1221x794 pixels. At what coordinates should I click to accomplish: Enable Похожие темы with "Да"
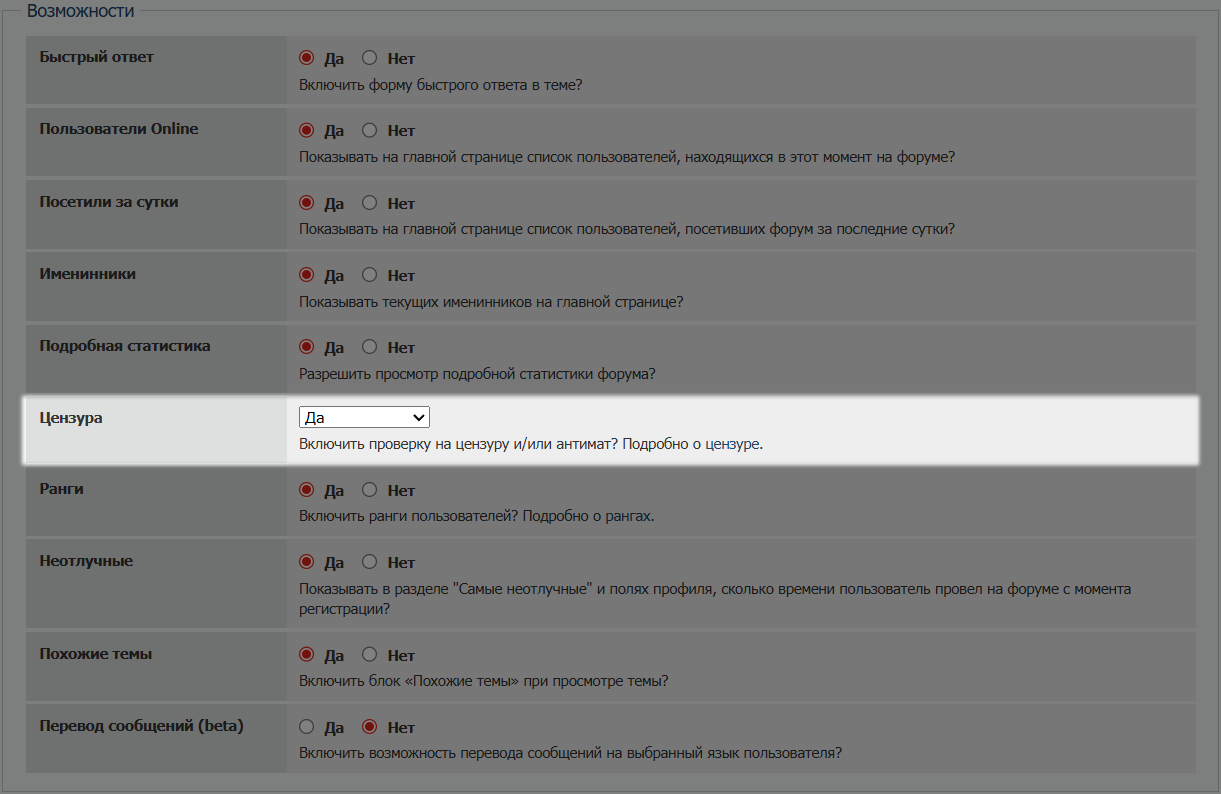pos(307,655)
